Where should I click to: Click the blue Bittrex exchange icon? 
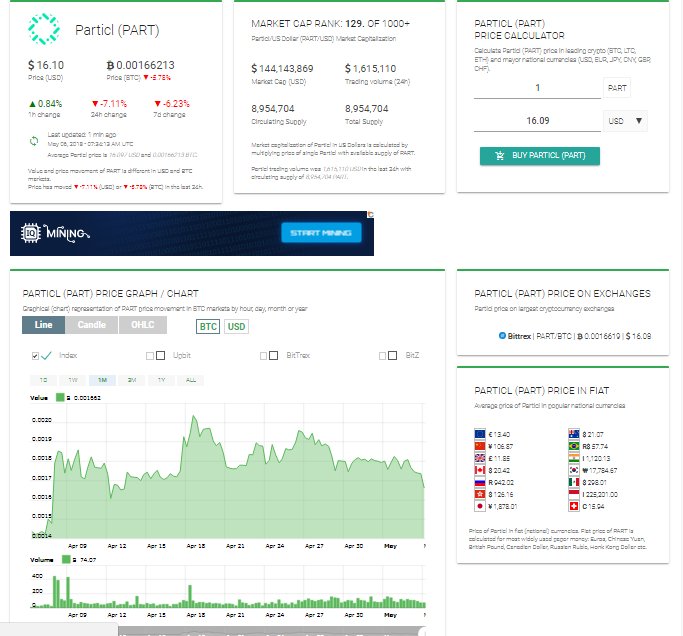tap(502, 335)
